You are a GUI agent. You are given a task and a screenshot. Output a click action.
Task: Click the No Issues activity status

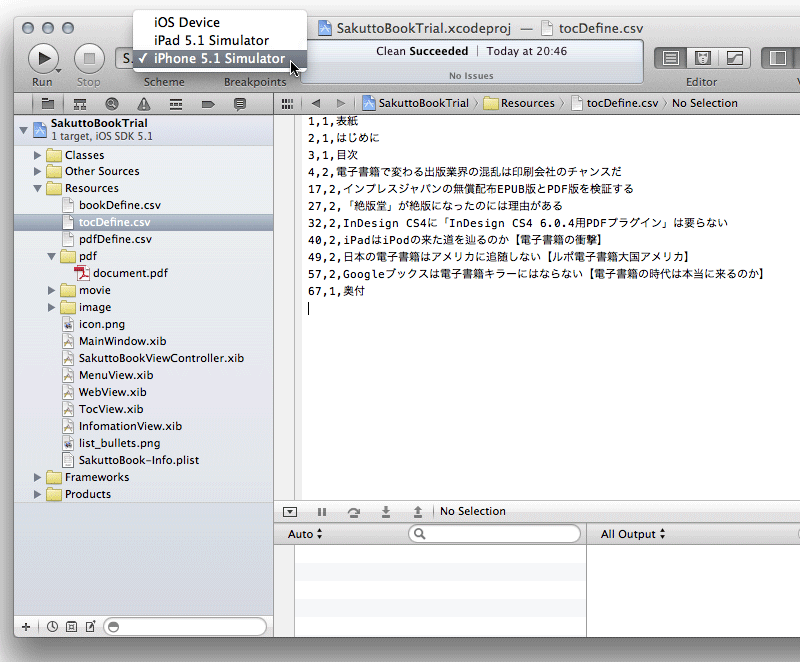471,75
